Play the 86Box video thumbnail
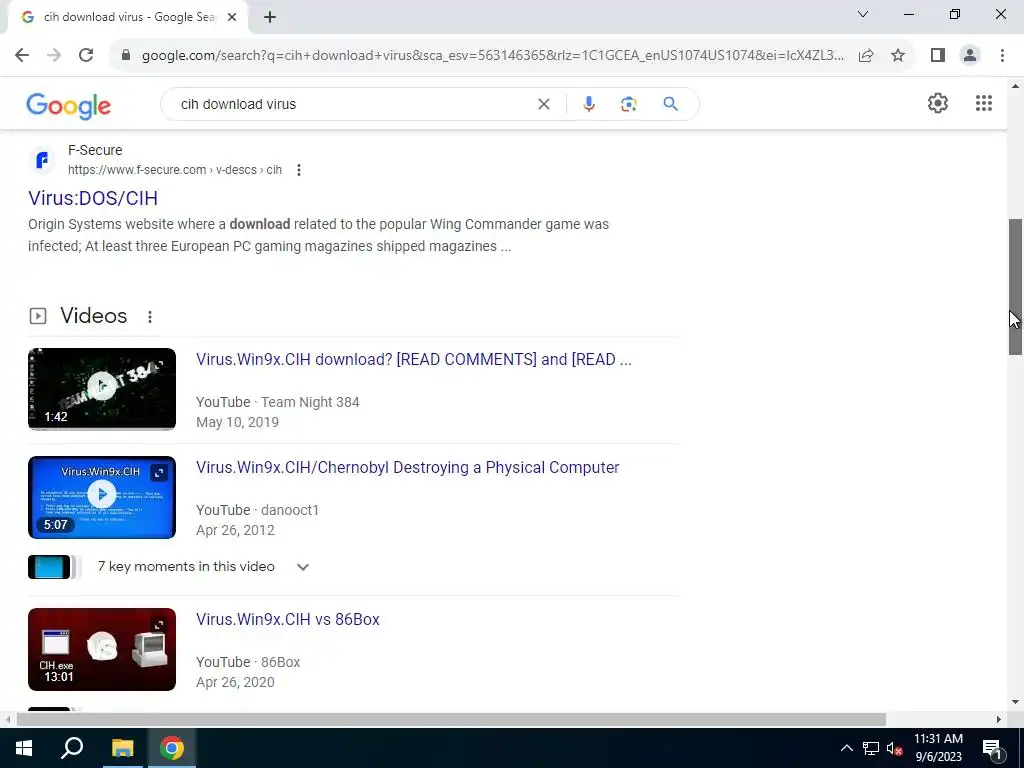Viewport: 1024px width, 768px height. [102, 649]
